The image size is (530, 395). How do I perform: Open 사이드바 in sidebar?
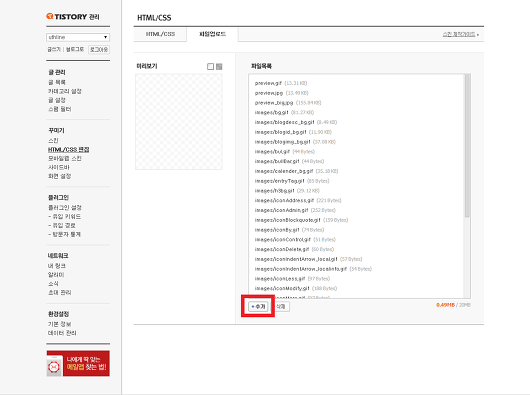click(59, 167)
